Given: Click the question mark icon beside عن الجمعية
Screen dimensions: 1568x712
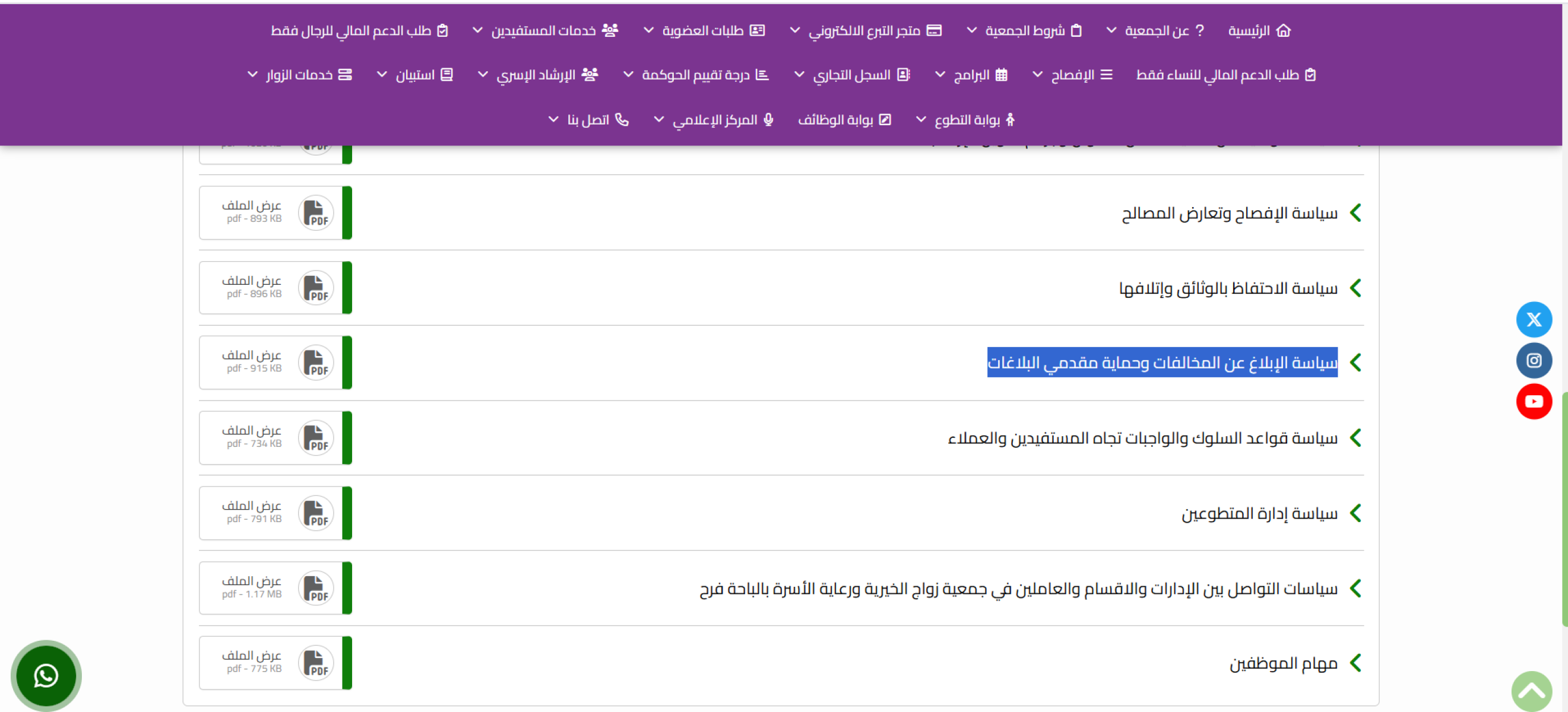Looking at the screenshot, I should pos(1200,30).
